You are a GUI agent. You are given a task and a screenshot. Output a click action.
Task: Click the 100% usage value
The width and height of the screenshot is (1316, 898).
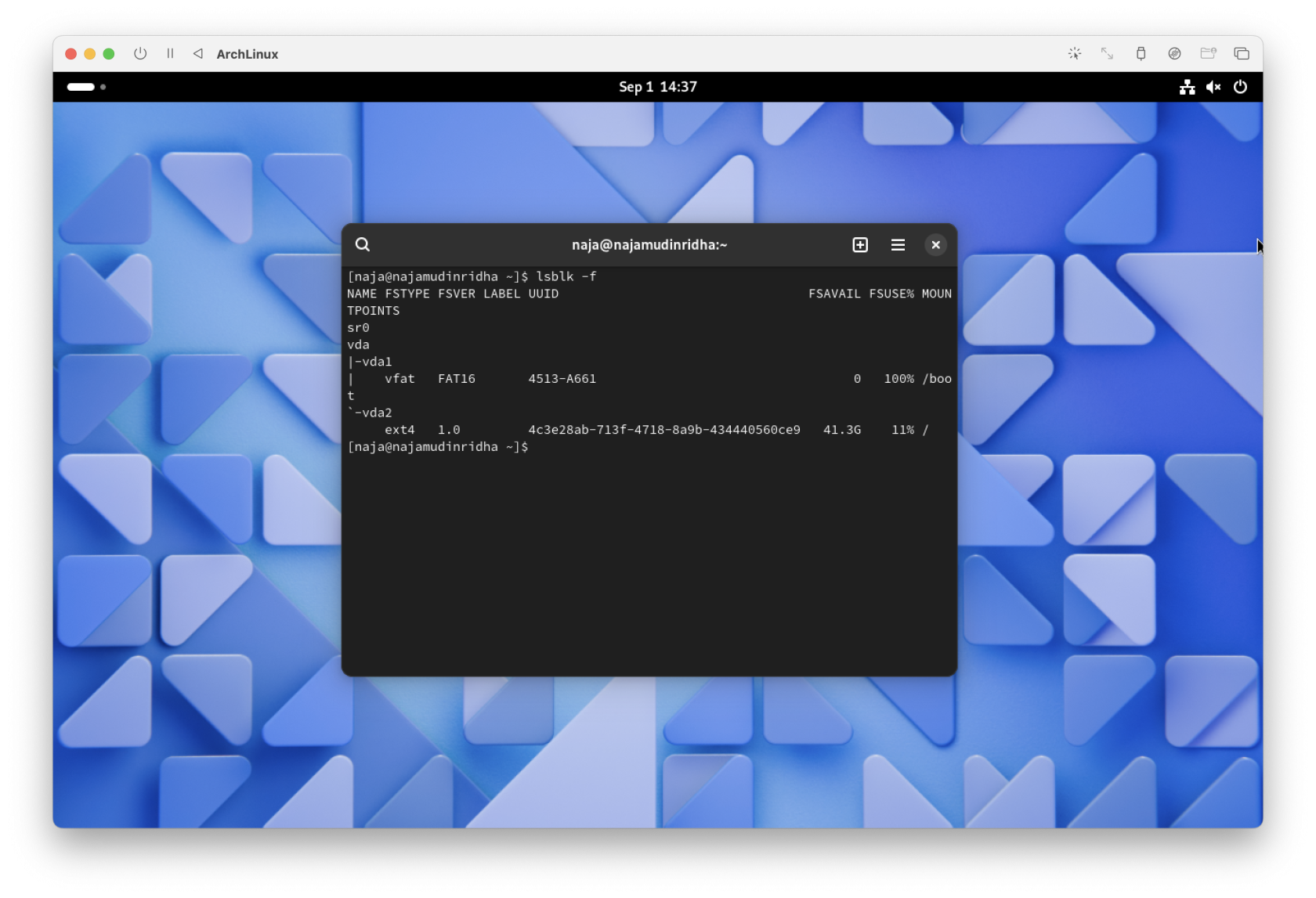[899, 378]
